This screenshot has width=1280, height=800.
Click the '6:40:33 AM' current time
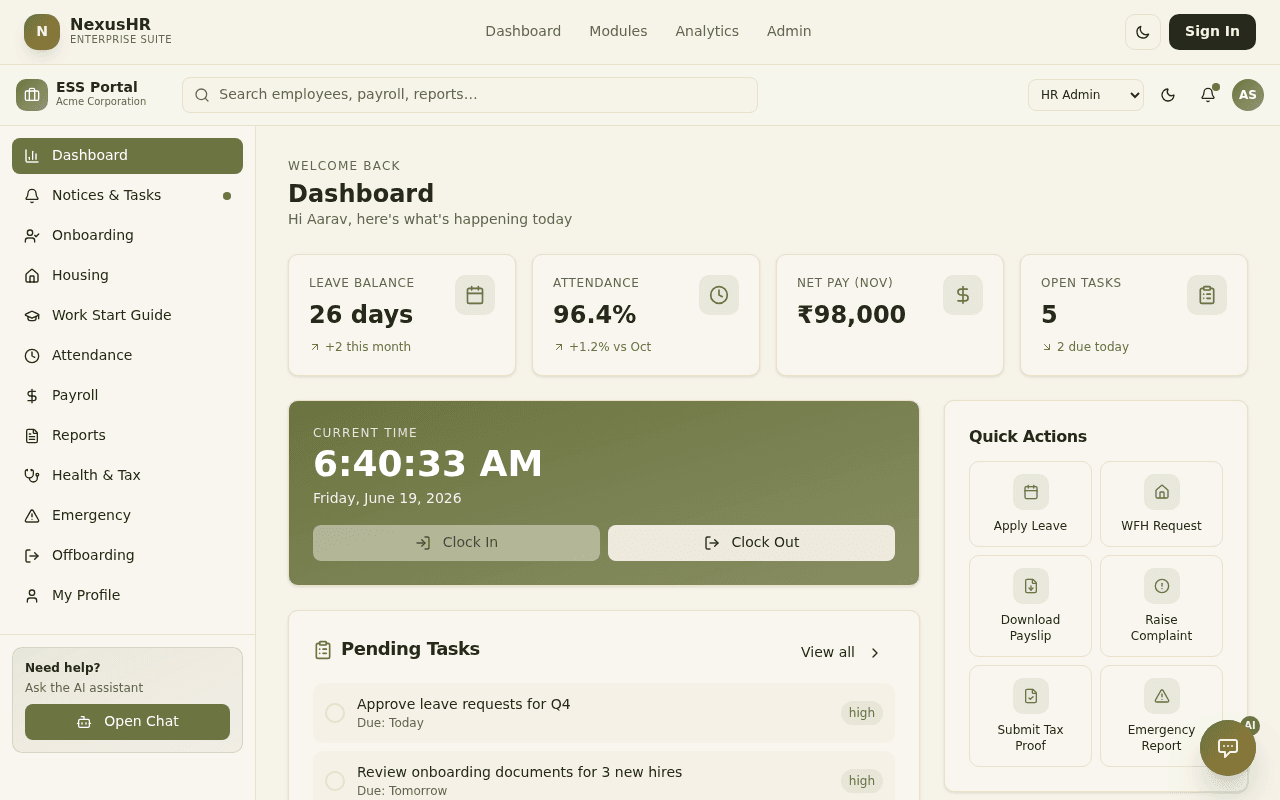click(x=428, y=464)
